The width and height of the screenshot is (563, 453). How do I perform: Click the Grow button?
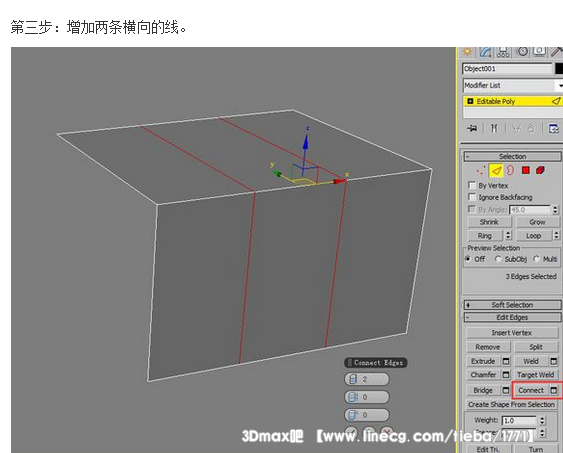pos(538,222)
